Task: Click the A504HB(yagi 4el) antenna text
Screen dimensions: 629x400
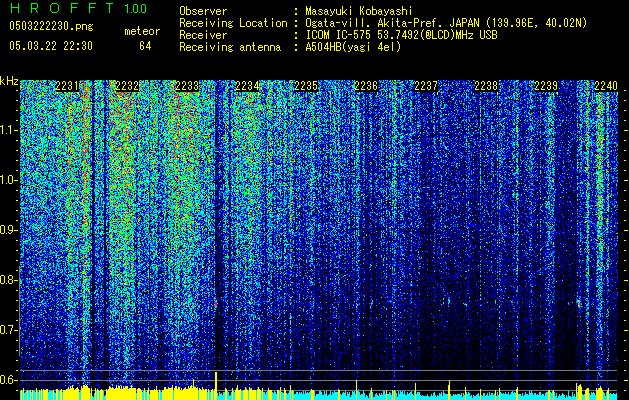Action: click(353, 47)
